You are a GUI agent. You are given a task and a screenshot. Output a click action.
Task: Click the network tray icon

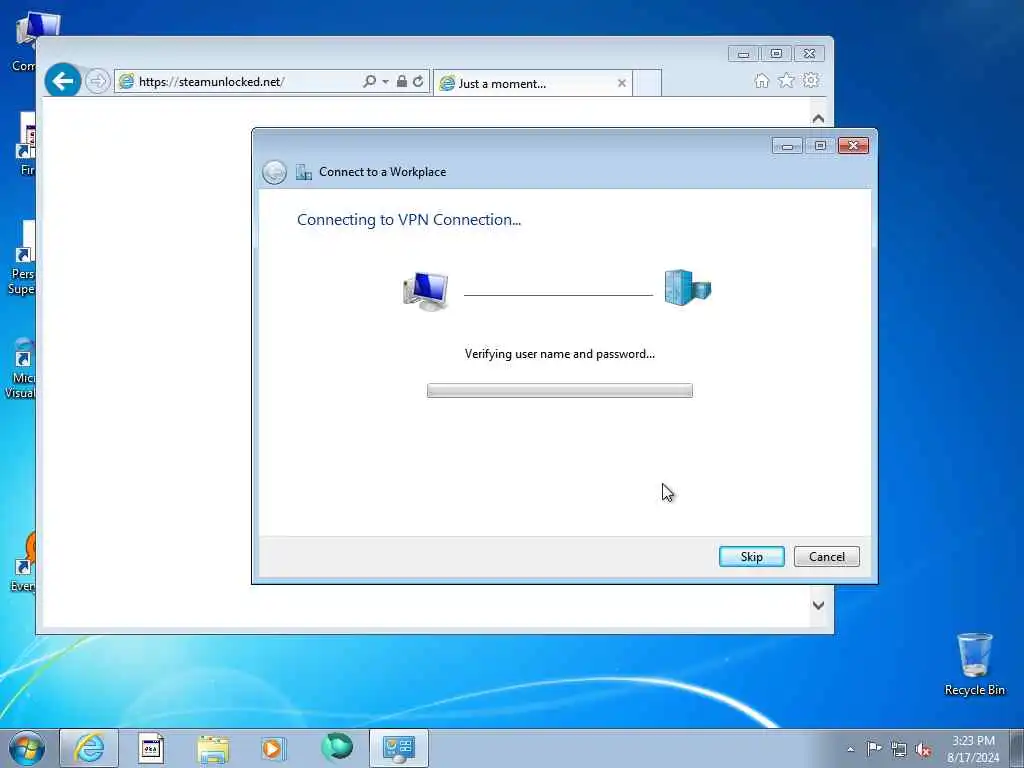pos(899,749)
